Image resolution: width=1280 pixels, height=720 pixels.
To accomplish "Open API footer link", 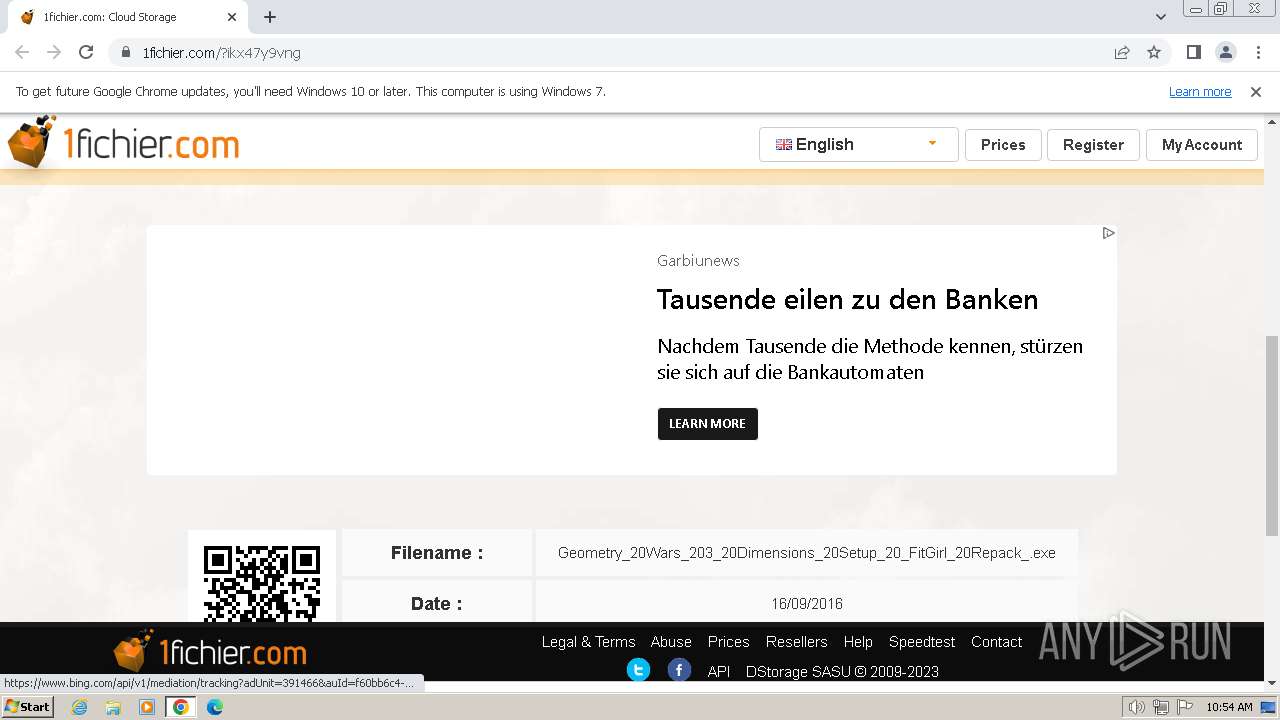I will (x=719, y=672).
